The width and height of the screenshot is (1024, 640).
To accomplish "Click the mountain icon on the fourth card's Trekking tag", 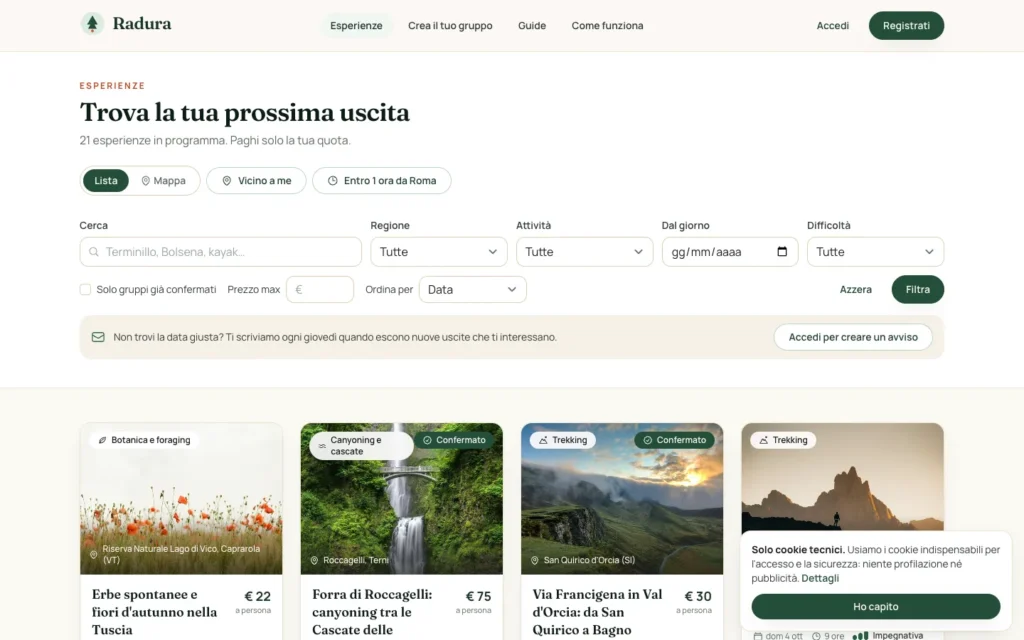I will point(763,440).
